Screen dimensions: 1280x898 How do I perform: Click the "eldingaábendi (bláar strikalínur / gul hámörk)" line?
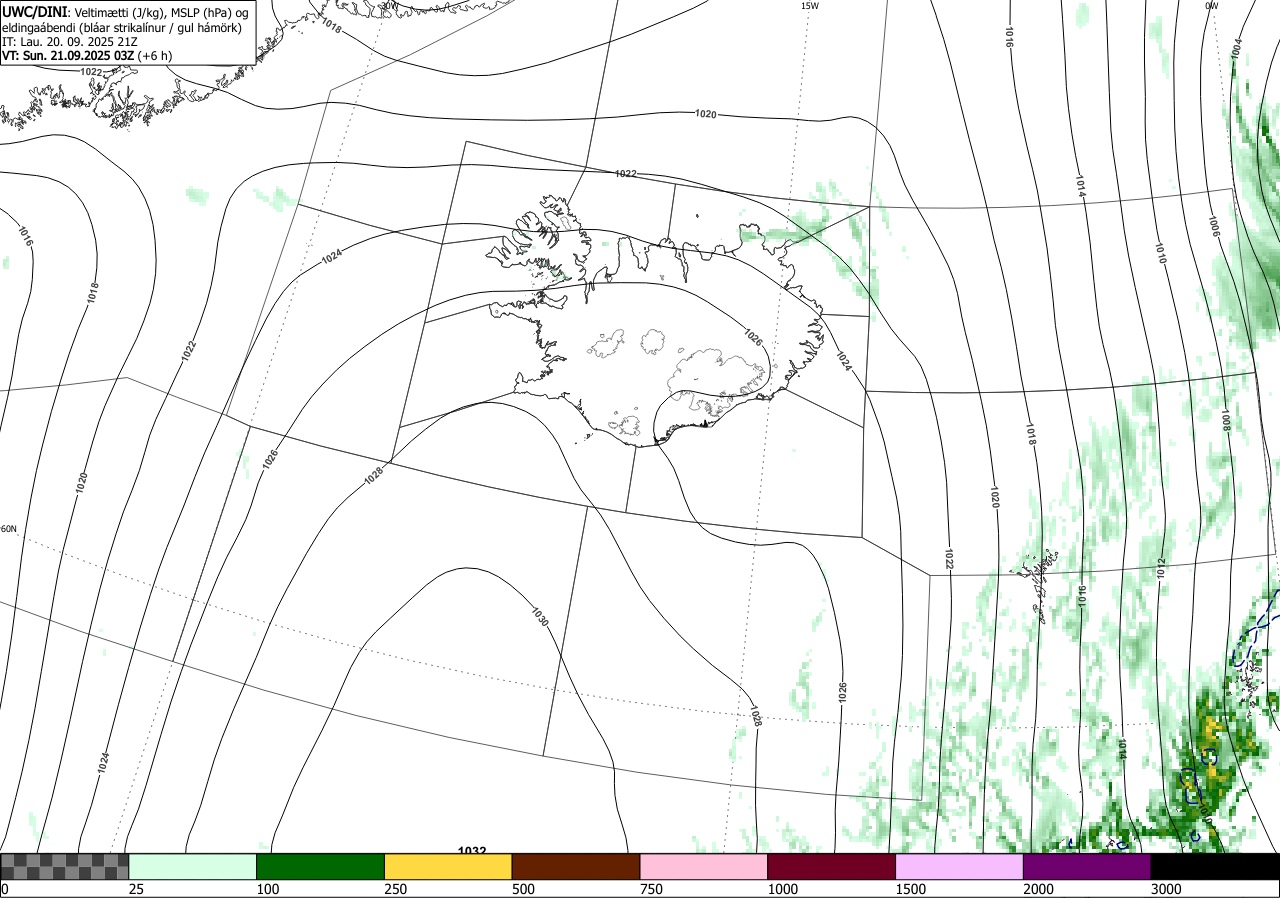[122, 27]
